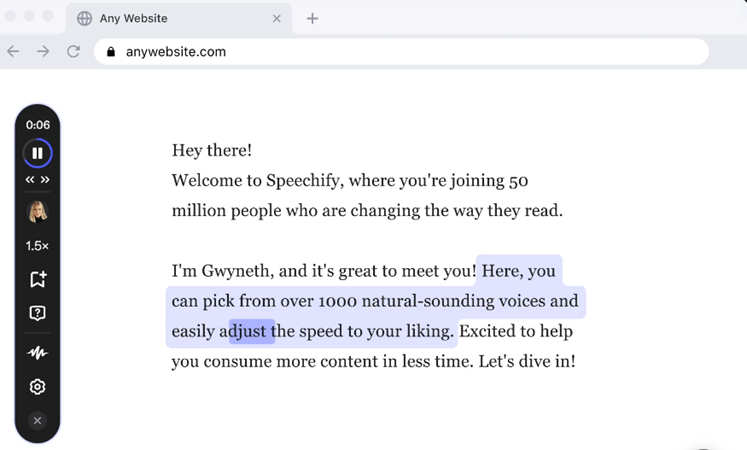The width and height of the screenshot is (747, 450).
Task: Click the "Hey there!" line
Action: (212, 150)
